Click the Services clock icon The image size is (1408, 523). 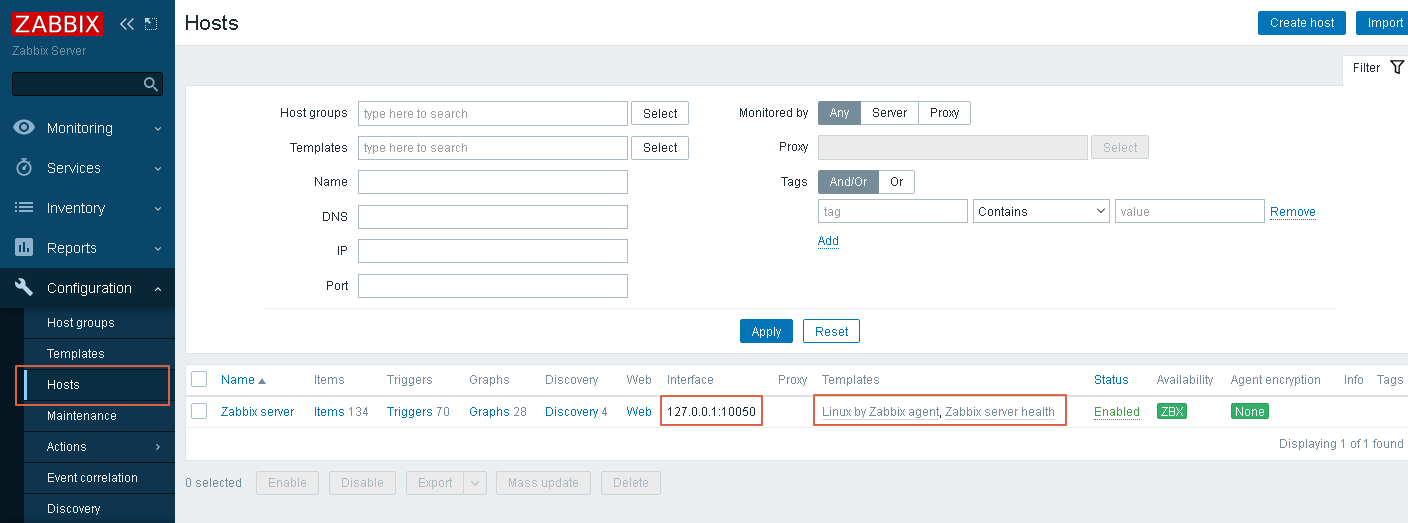[x=25, y=168]
